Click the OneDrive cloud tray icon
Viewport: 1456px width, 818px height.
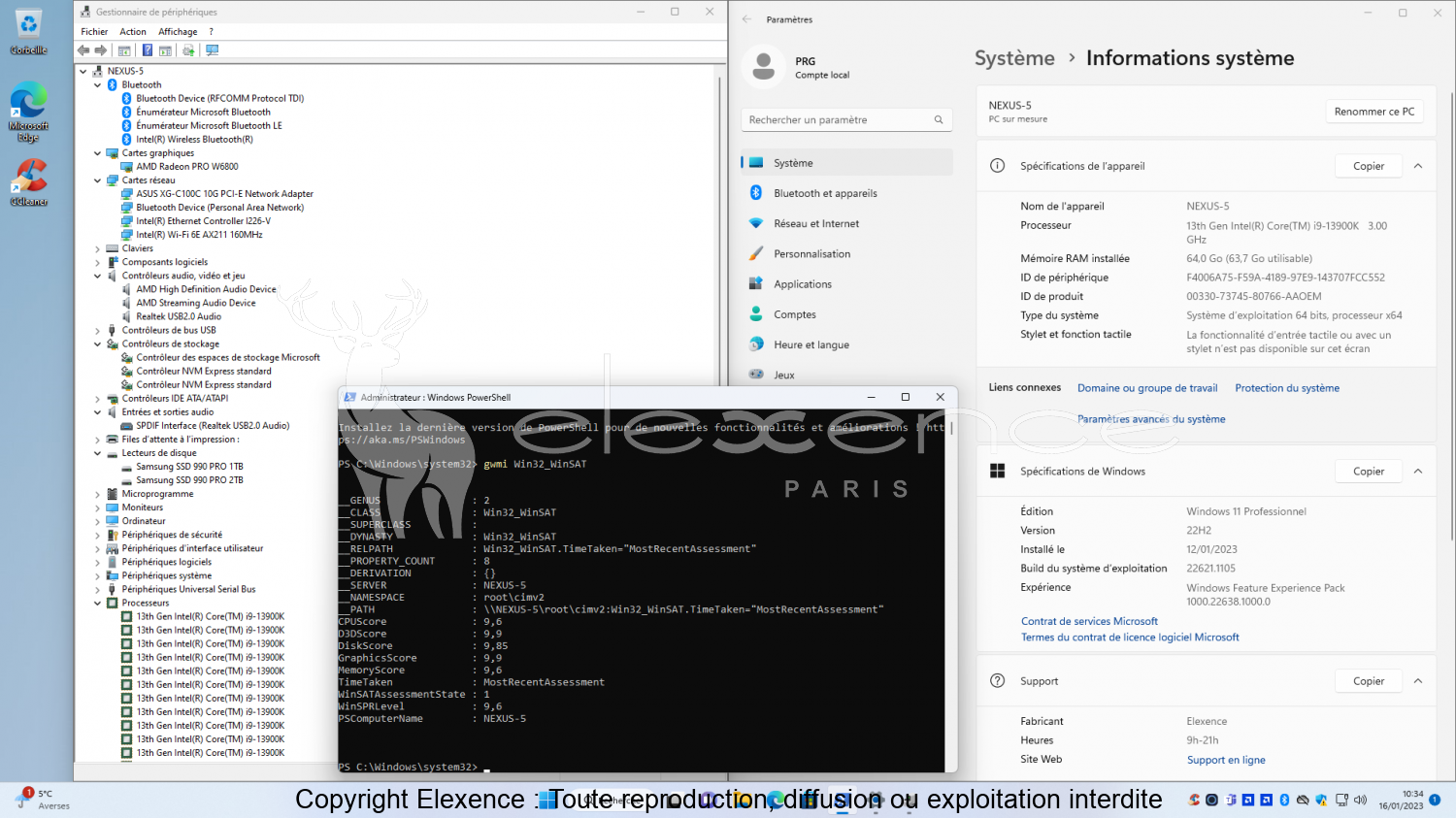pyautogui.click(x=1303, y=801)
